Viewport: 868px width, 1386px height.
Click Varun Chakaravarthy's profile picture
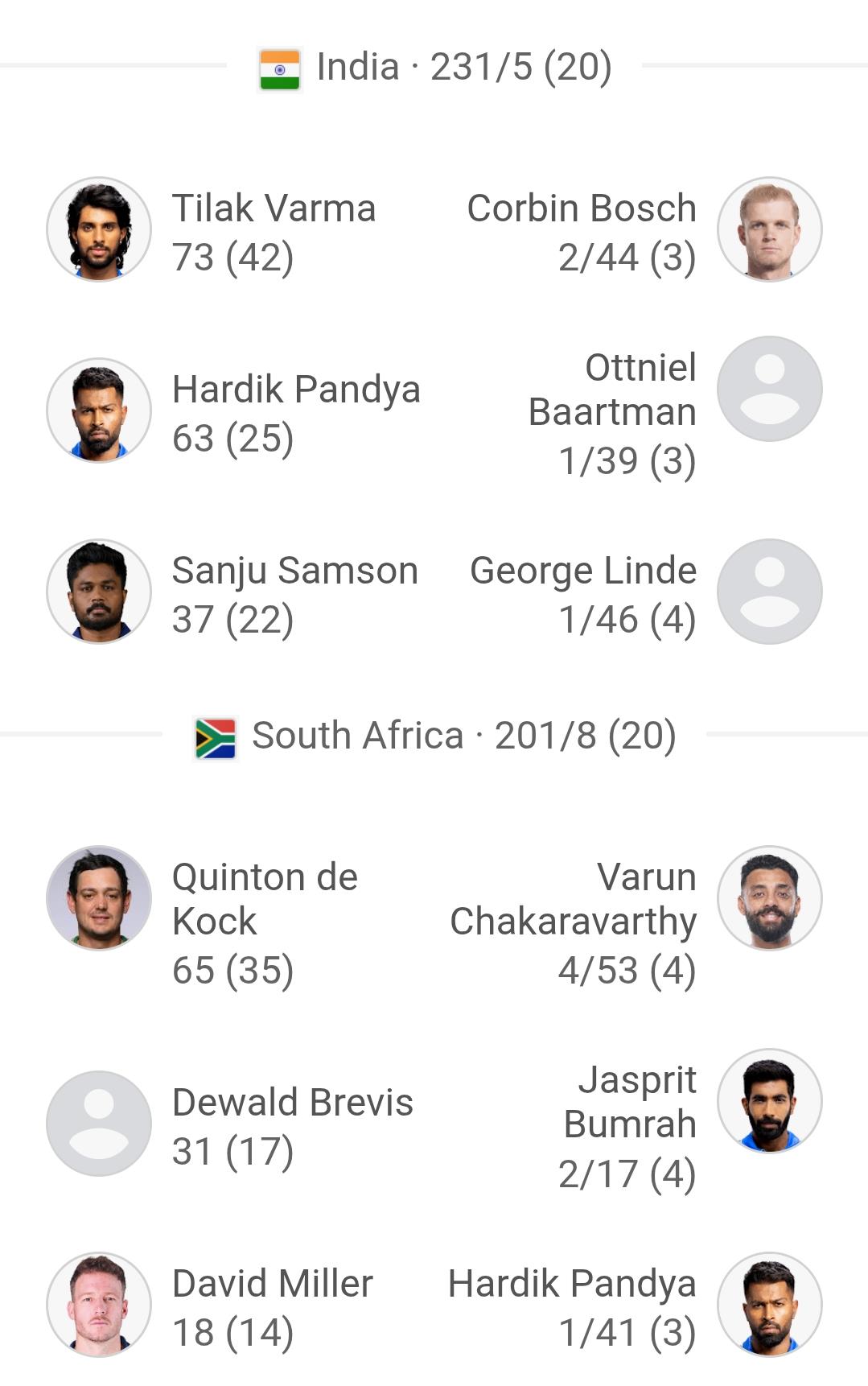click(x=769, y=898)
